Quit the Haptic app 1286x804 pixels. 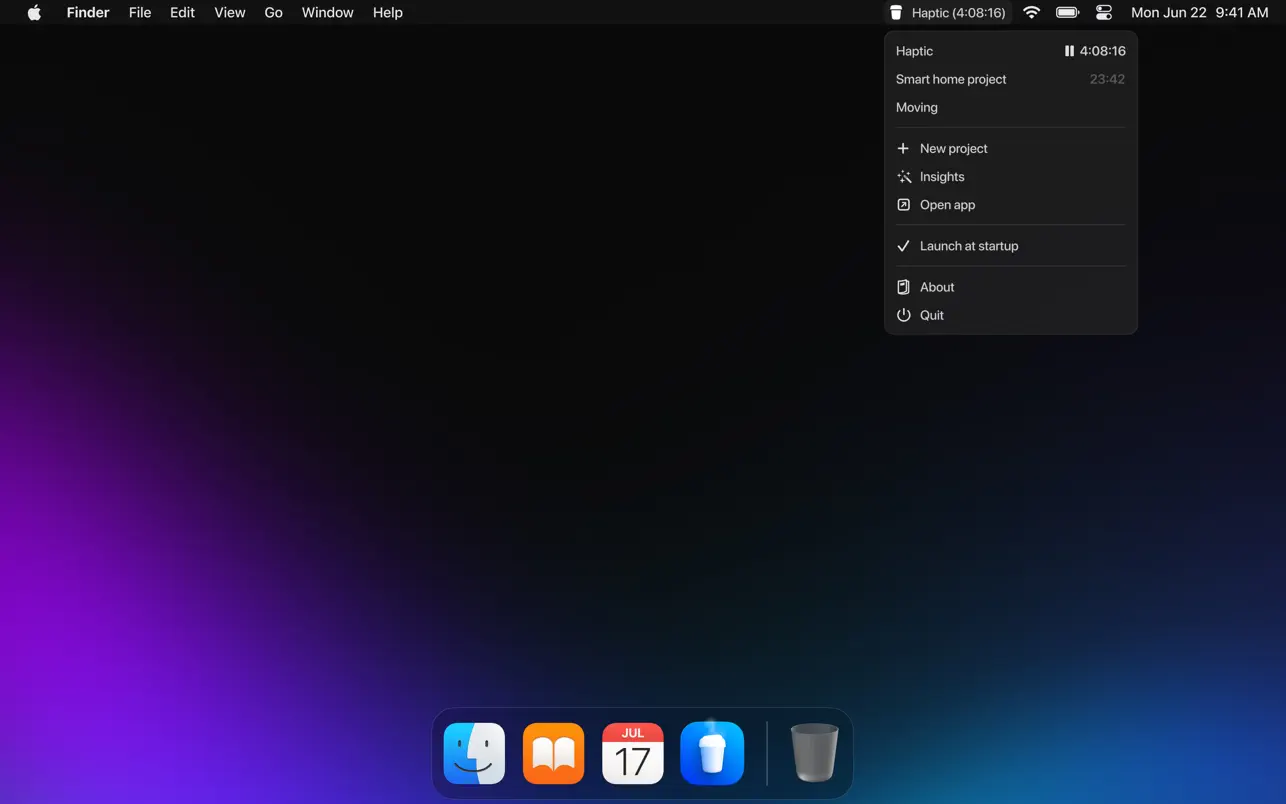pos(931,315)
